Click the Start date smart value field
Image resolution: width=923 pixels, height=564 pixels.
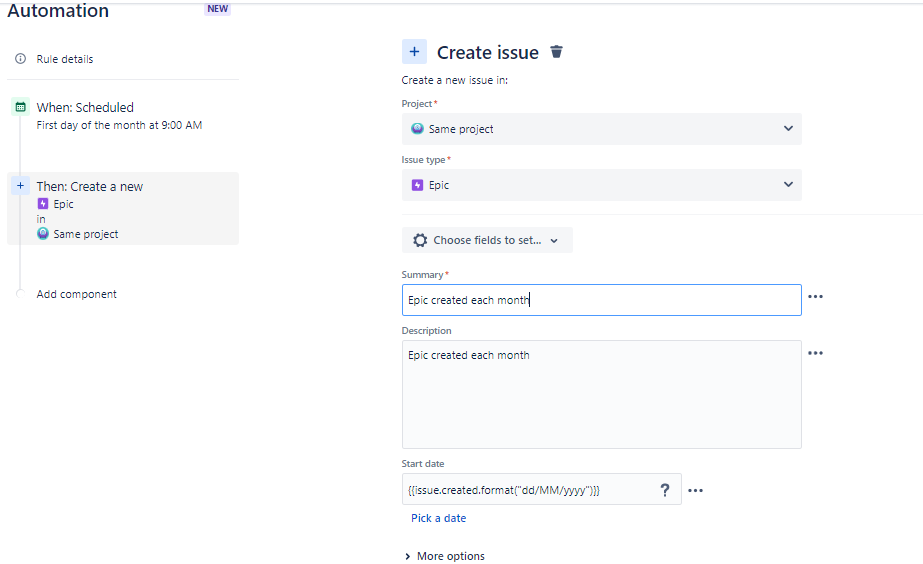click(542, 489)
